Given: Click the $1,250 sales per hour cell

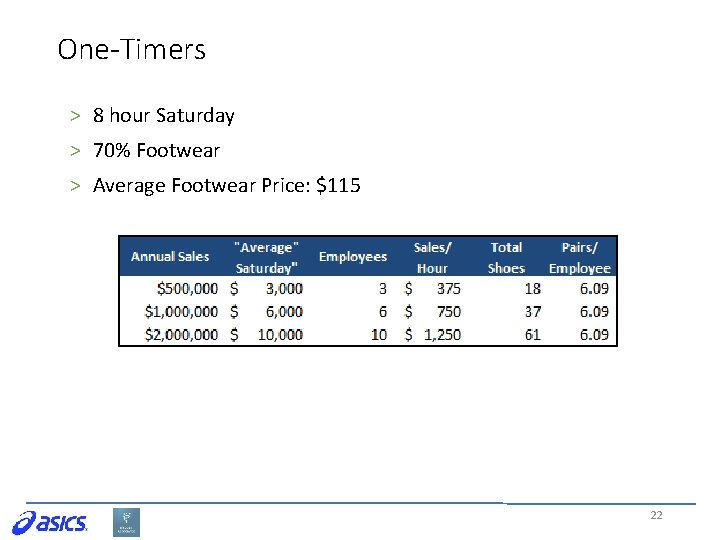Looking at the screenshot, I should (433, 334).
